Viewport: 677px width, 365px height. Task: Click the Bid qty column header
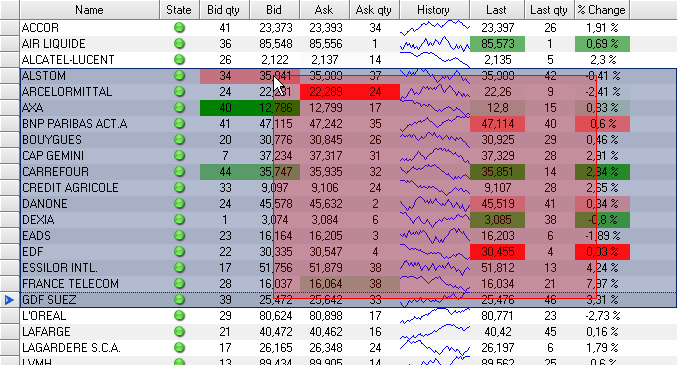[225, 10]
